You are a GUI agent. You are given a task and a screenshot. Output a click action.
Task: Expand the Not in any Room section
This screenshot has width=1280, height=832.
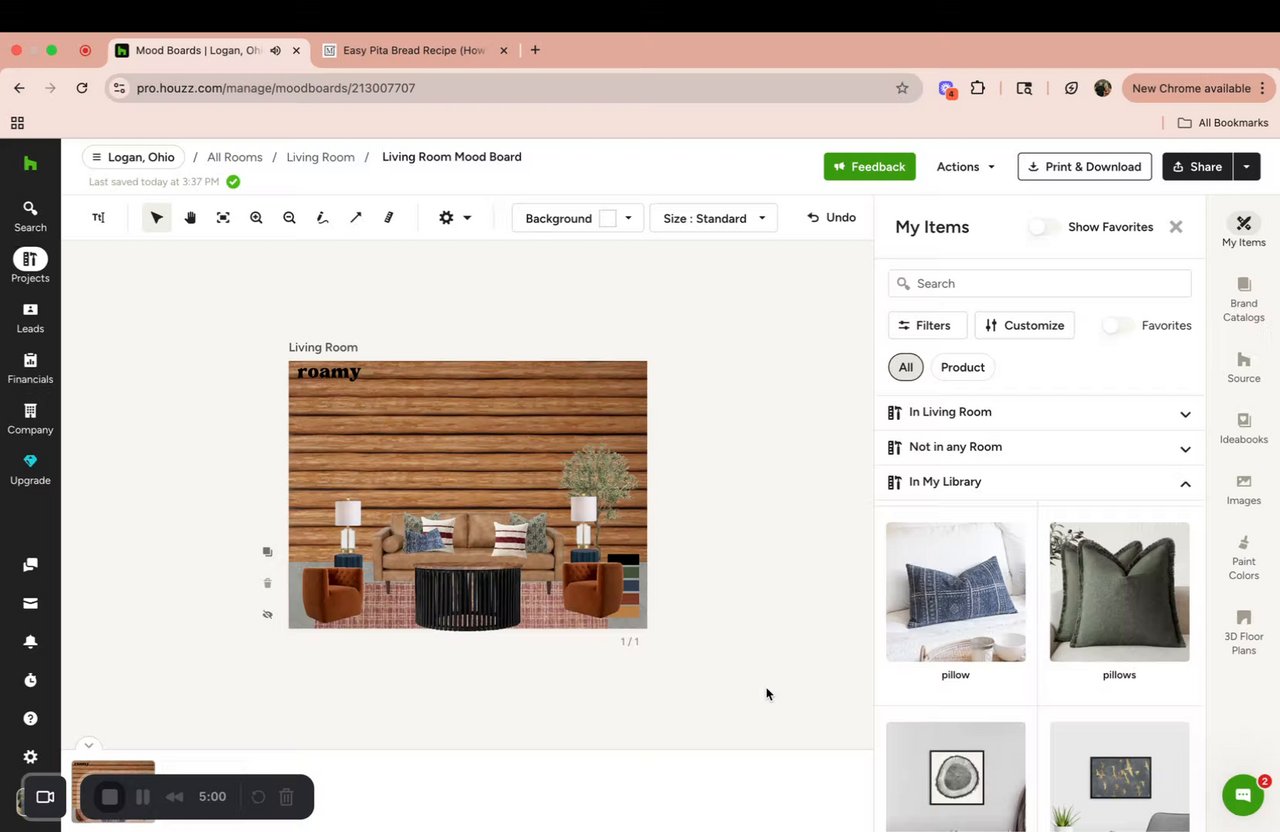click(1040, 447)
